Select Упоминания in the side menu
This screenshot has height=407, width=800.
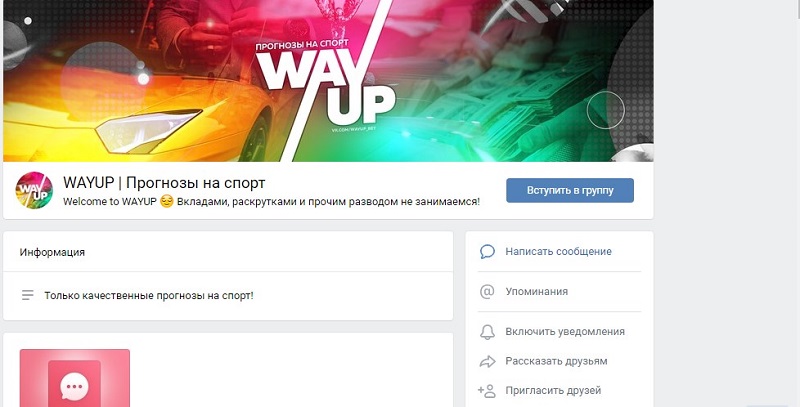click(x=536, y=291)
